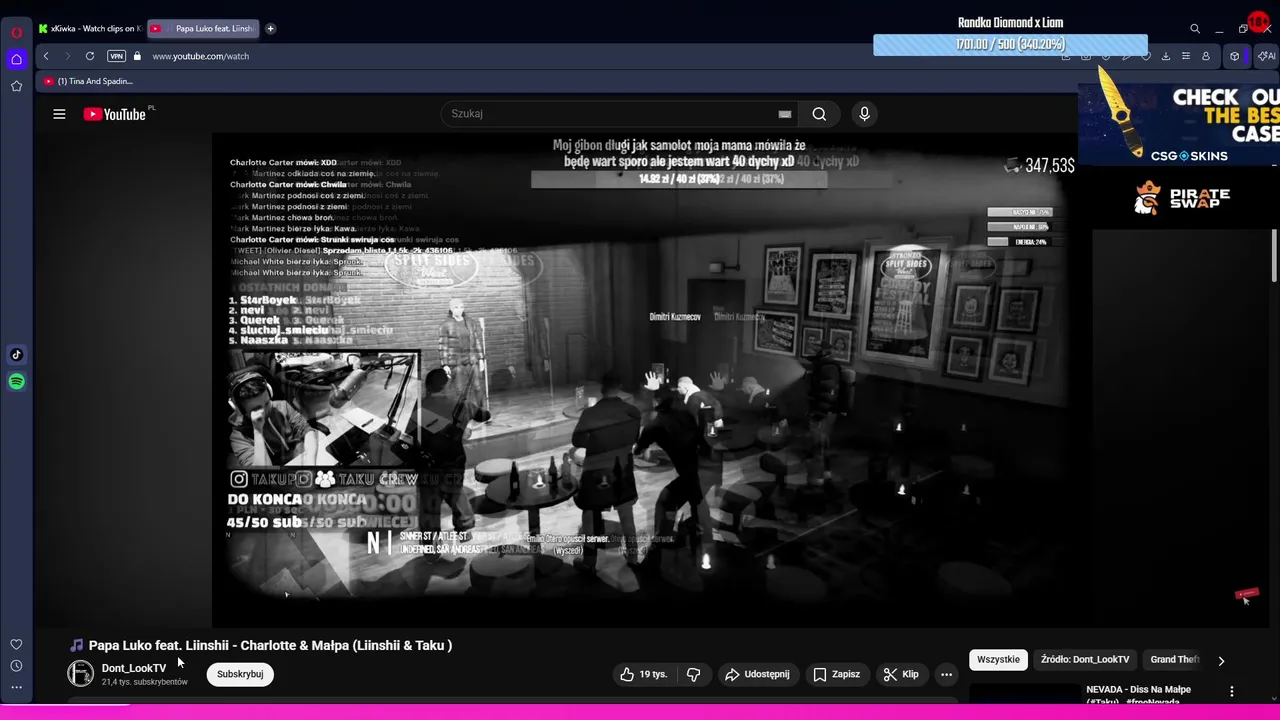Screen dimensions: 1280x720
Task: Click the video title Papa Luko feat. Liinshii
Action: click(x=270, y=645)
